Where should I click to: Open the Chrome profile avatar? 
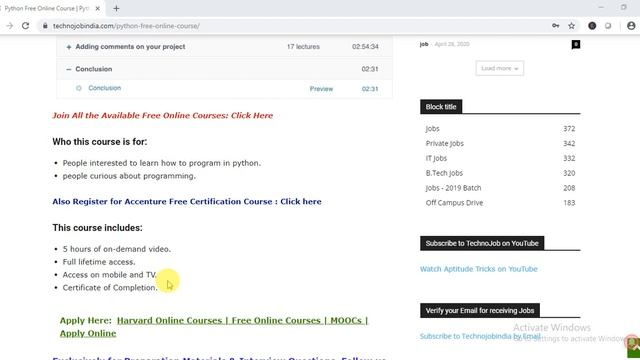631,26
